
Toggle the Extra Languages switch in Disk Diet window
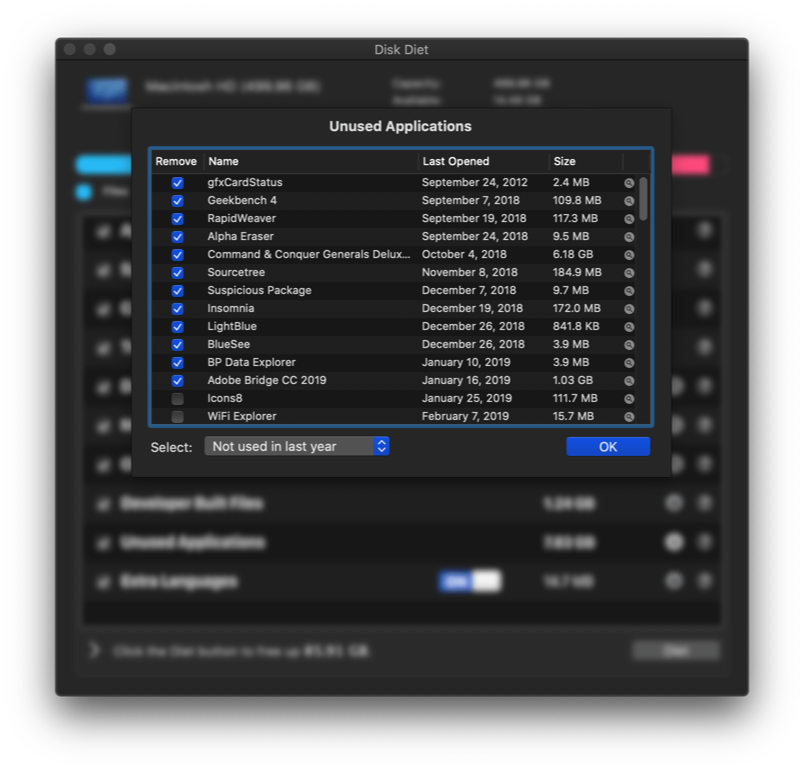tap(470, 581)
